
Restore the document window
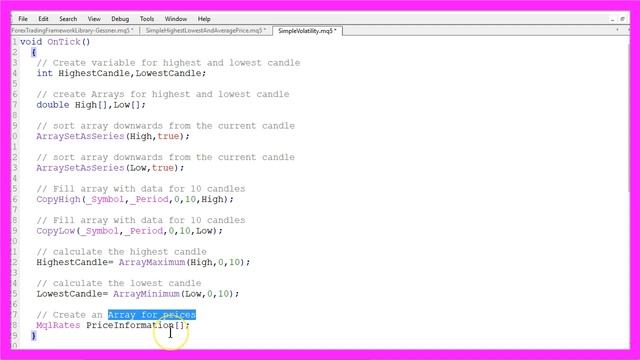pos(622,19)
